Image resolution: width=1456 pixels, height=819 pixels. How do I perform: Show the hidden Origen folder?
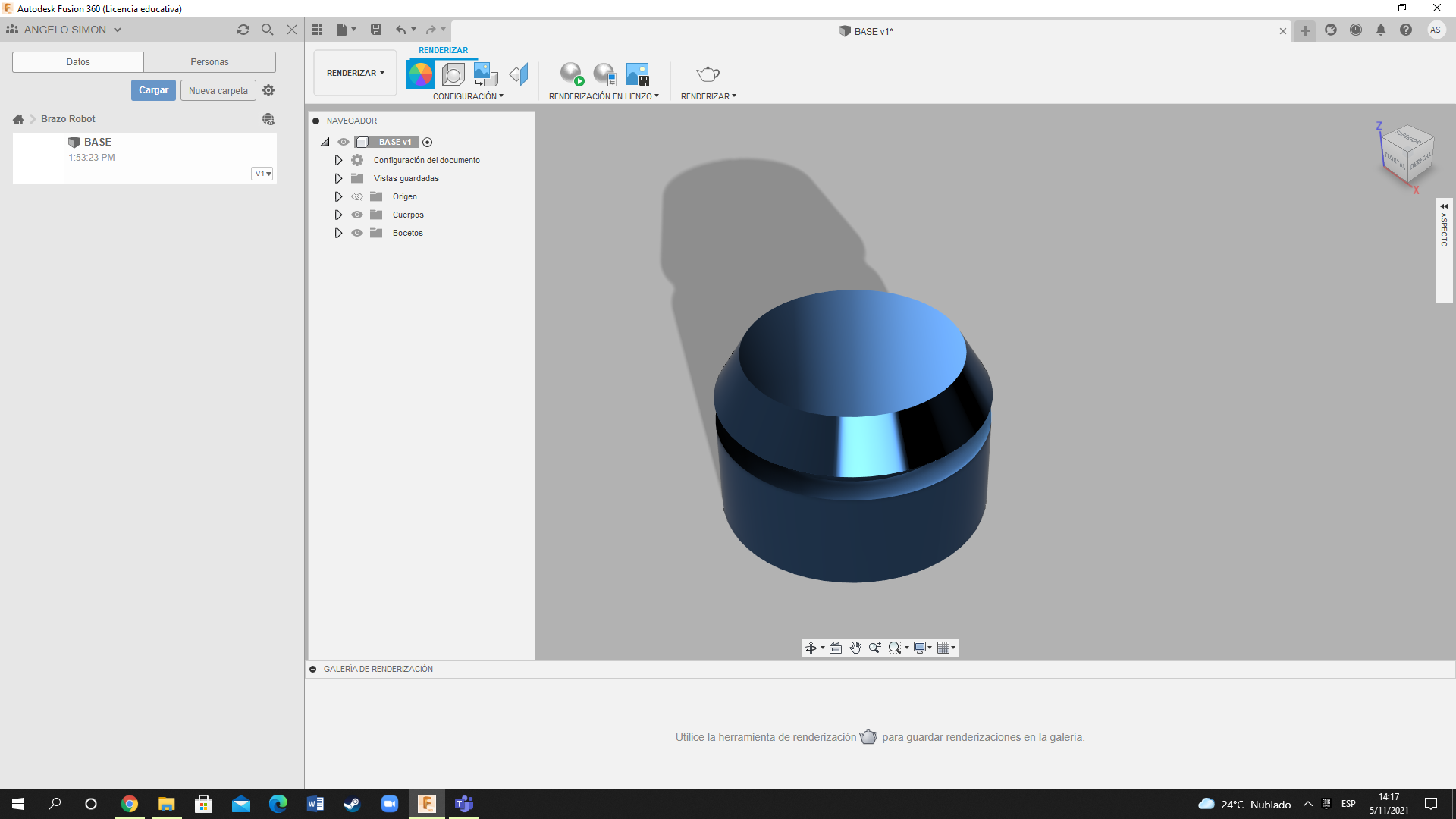pos(357,196)
